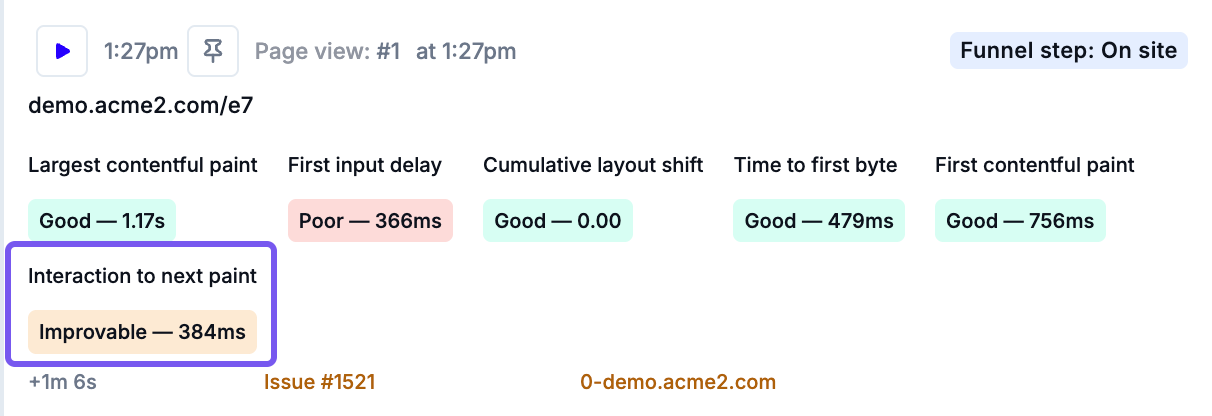Click the Good — 756ms badge
The height and width of the screenshot is (416, 1212).
[x=1020, y=221]
